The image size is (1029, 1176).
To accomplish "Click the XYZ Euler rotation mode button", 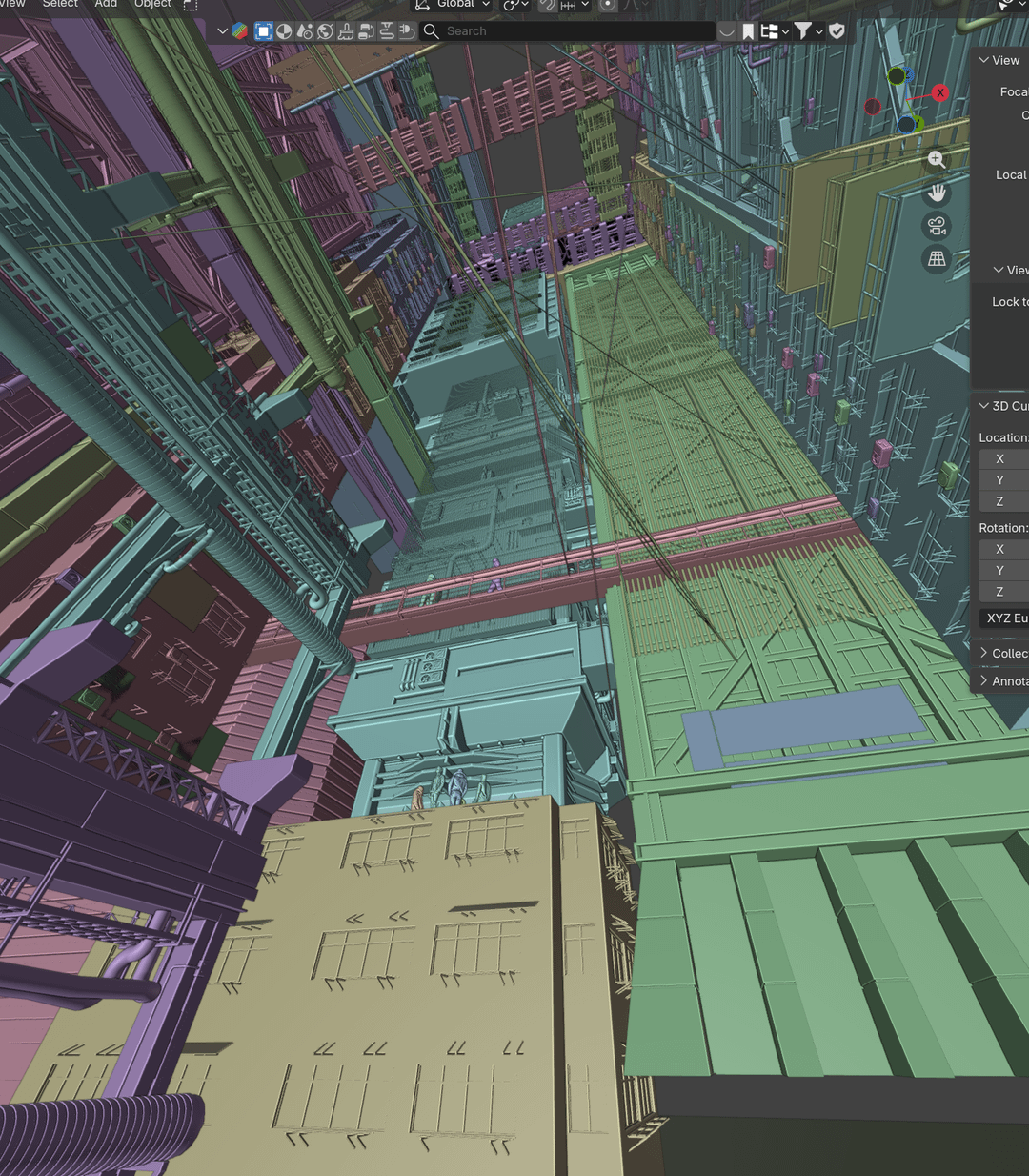I will [1004, 618].
